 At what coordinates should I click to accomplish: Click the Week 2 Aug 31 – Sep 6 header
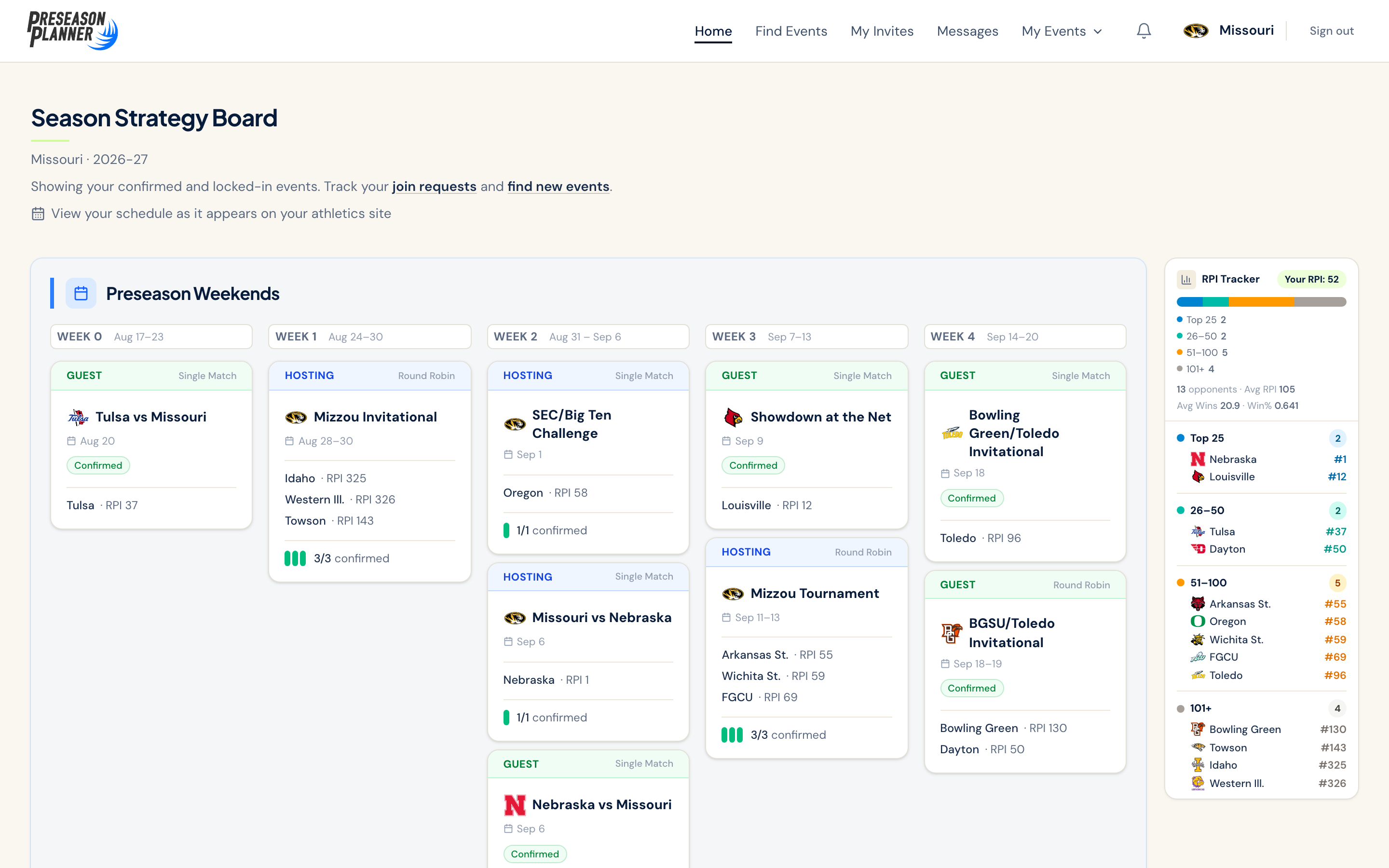[588, 337]
